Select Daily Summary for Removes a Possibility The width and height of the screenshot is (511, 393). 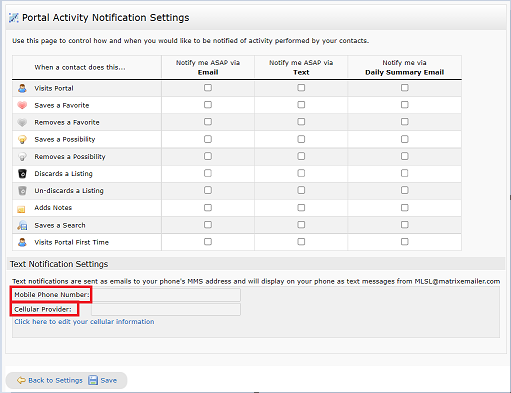click(405, 156)
